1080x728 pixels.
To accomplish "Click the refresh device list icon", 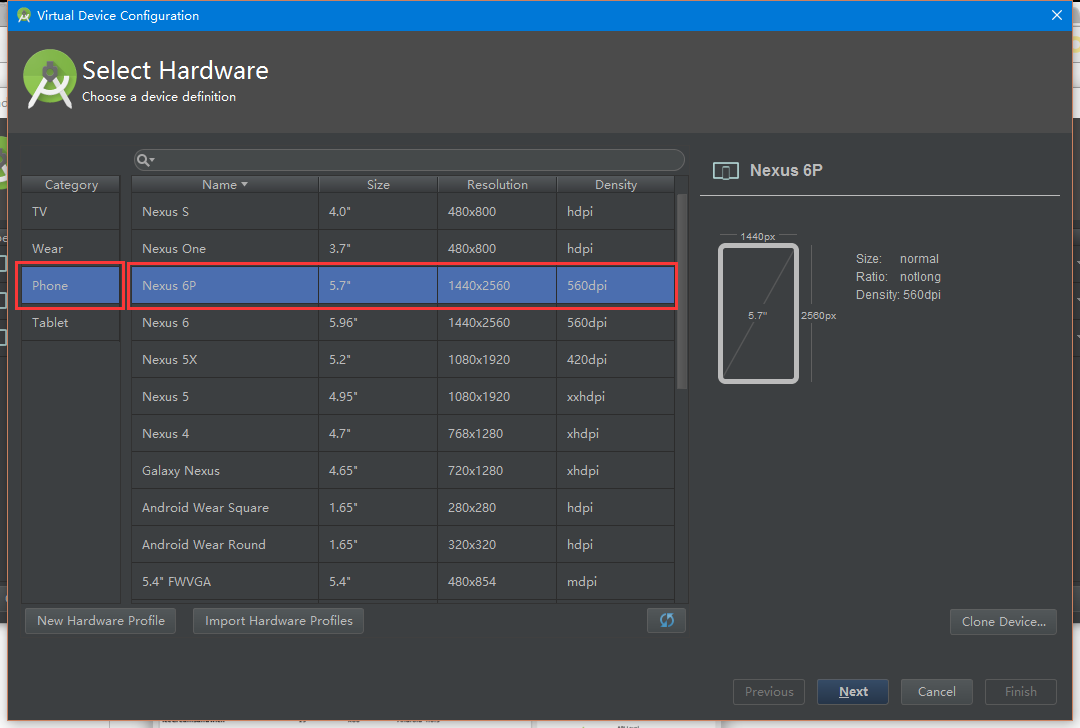I will click(666, 620).
